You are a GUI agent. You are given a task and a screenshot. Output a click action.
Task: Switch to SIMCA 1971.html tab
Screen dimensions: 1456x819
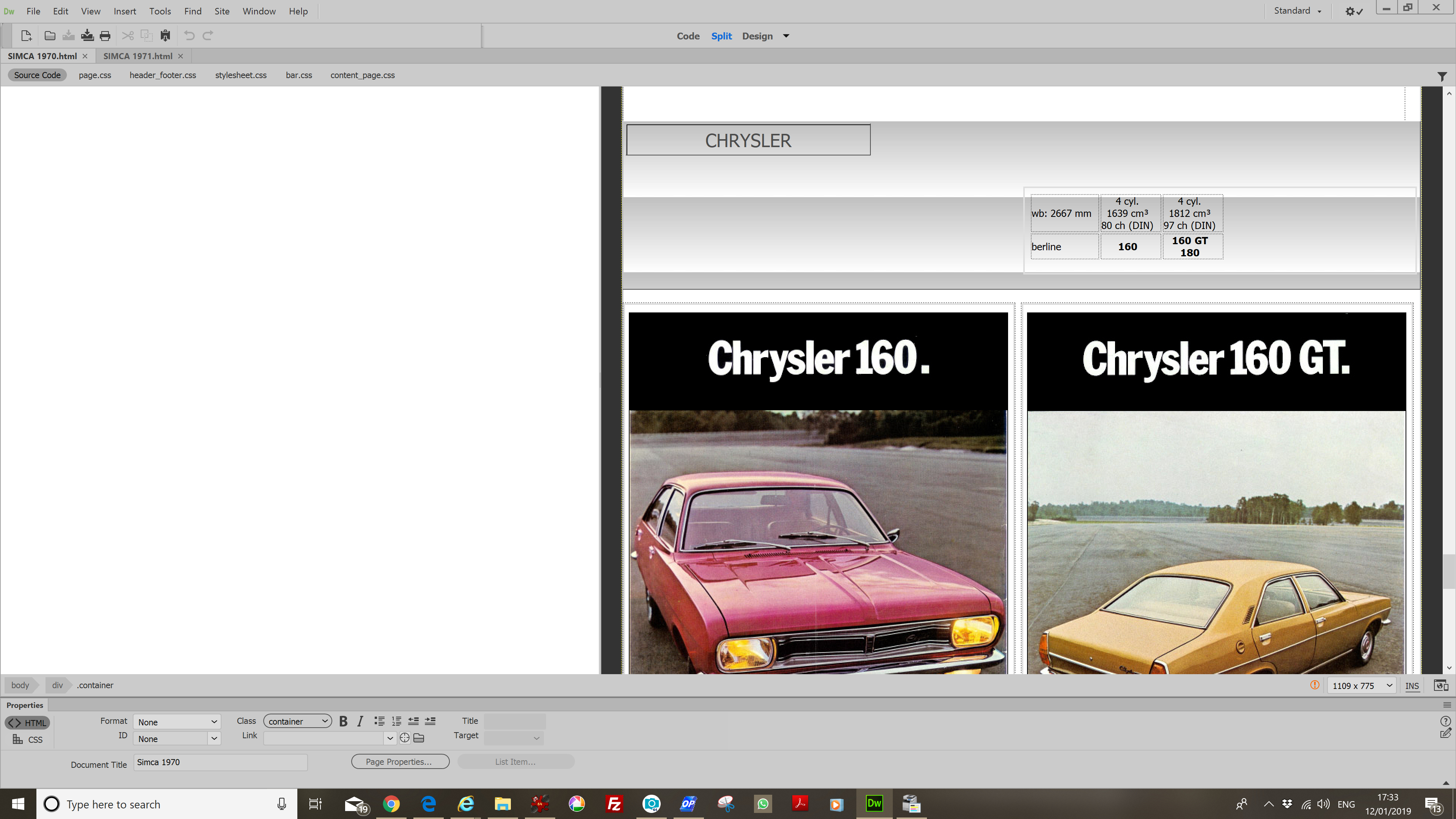[x=138, y=56]
